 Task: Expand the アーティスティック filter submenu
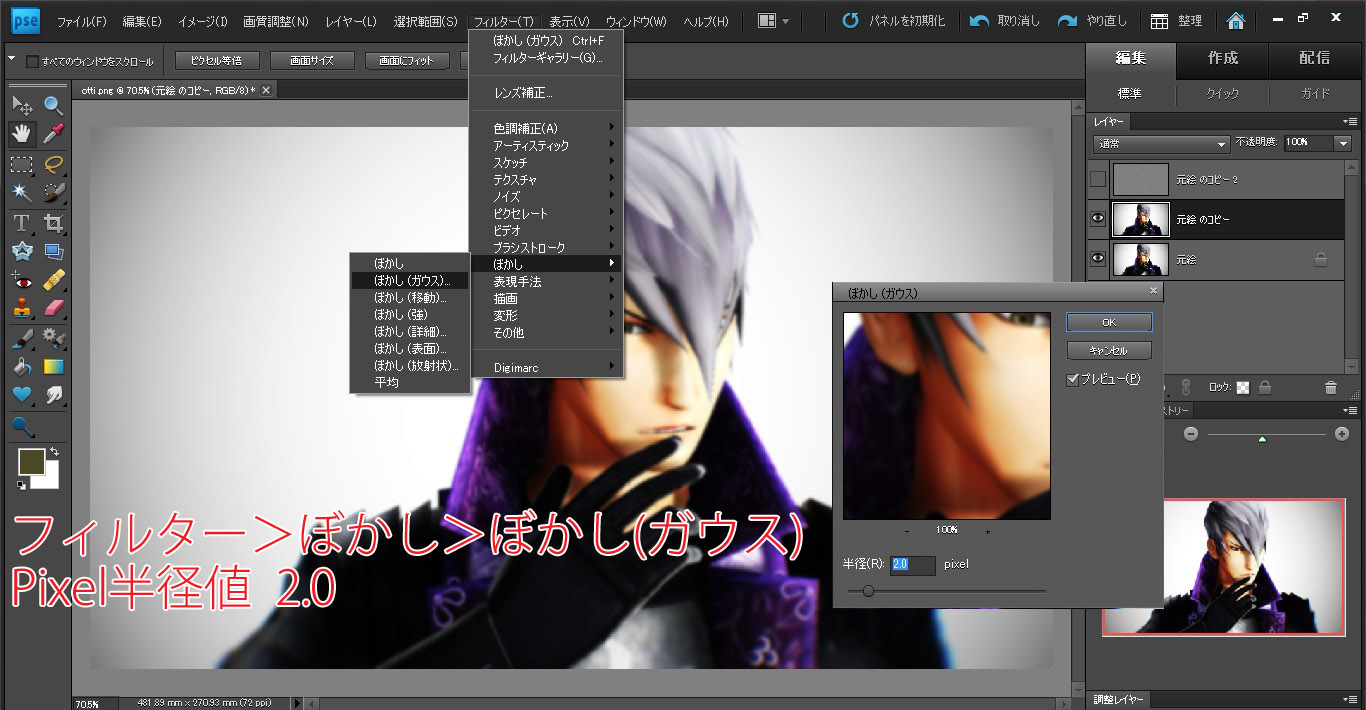coord(546,145)
